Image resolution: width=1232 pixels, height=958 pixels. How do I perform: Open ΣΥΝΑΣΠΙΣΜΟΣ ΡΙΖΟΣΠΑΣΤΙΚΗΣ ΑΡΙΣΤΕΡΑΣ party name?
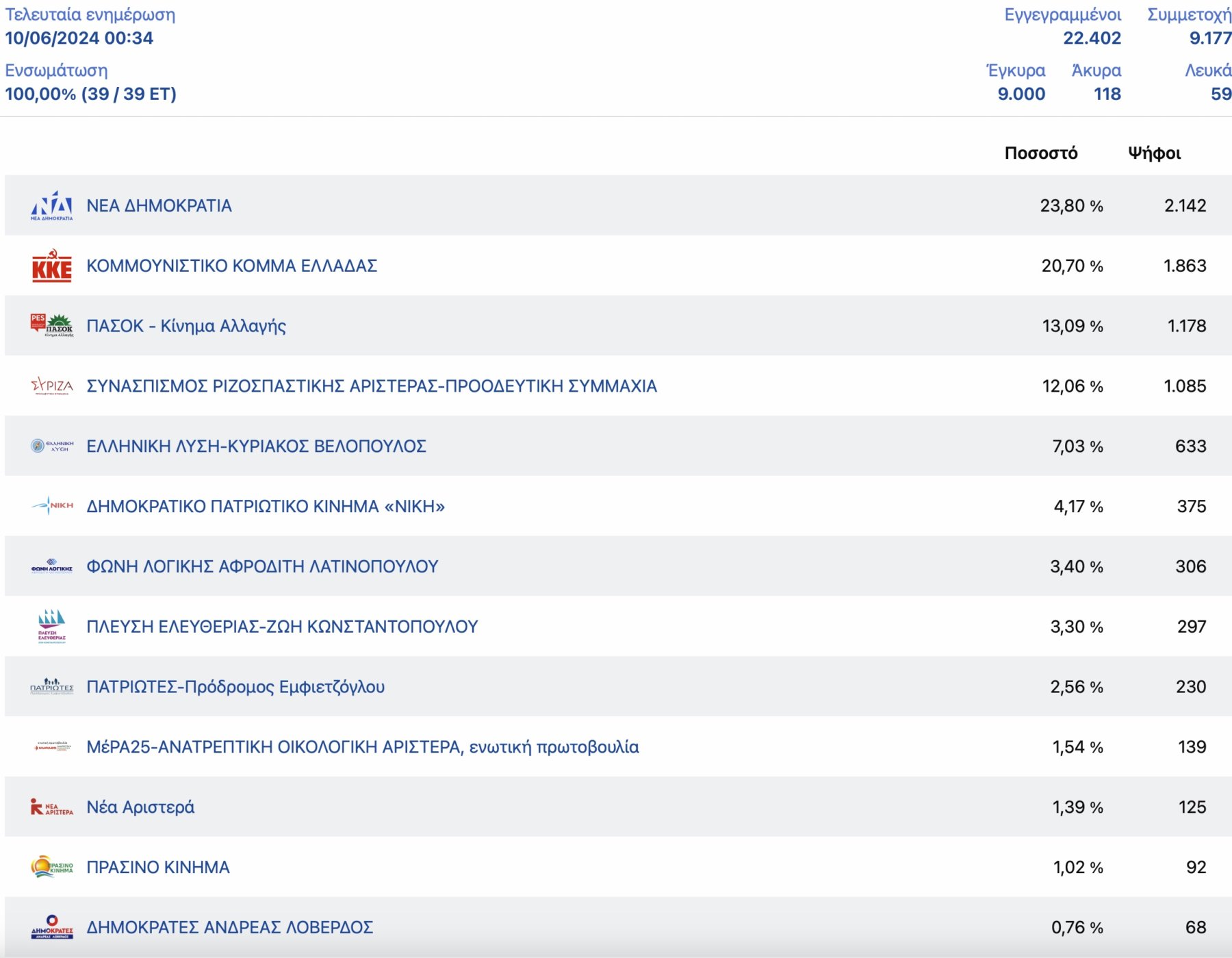[372, 386]
